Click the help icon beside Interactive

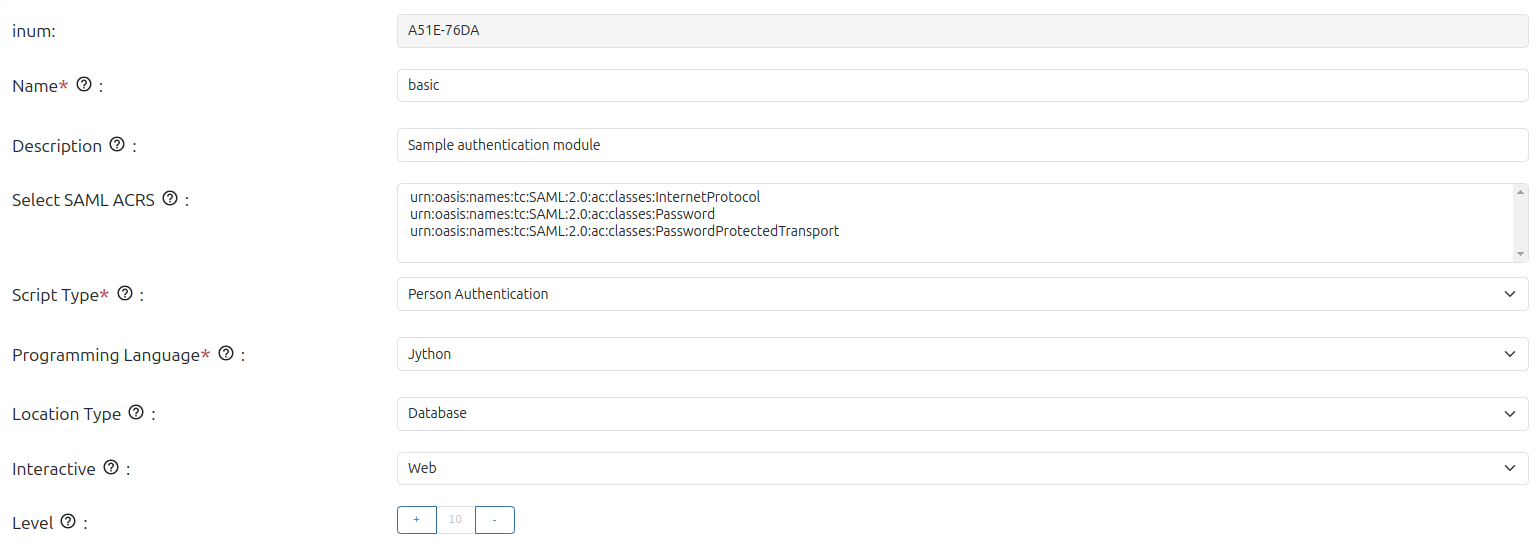(x=111, y=468)
